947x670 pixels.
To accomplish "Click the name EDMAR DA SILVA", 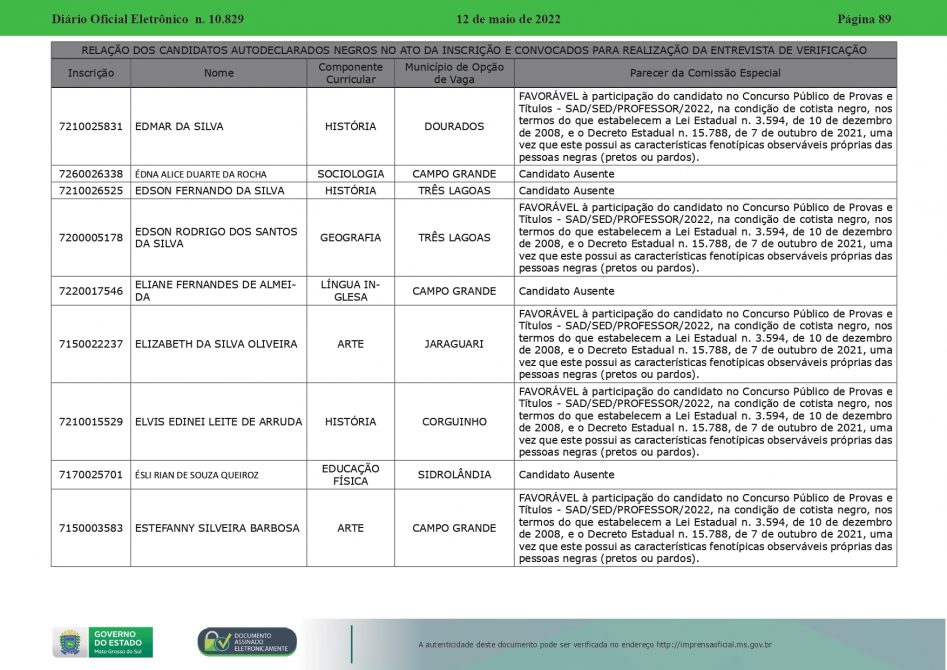I will tap(179, 127).
